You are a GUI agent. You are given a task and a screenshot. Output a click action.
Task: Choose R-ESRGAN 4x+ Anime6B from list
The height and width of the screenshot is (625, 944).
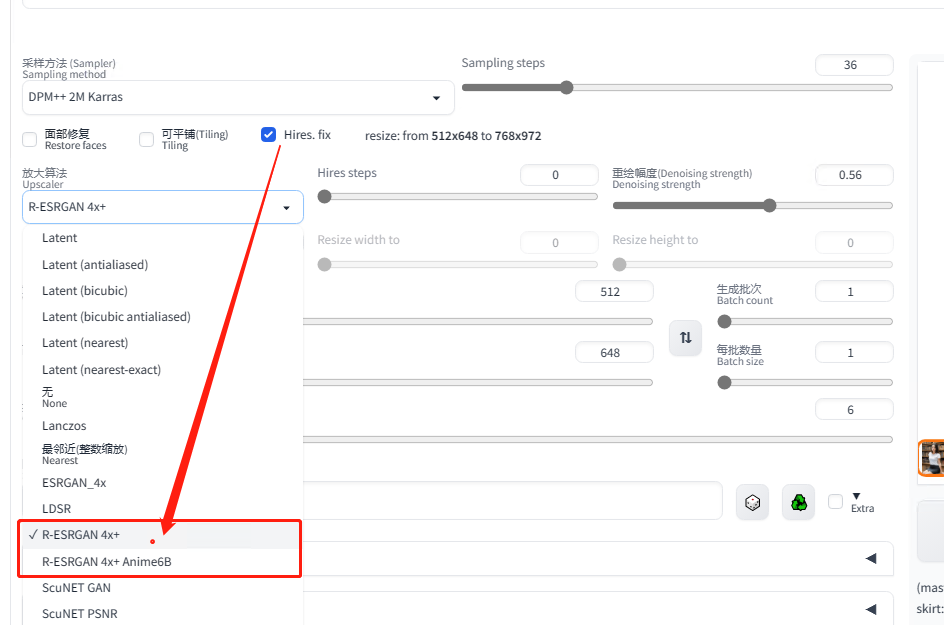pos(107,562)
